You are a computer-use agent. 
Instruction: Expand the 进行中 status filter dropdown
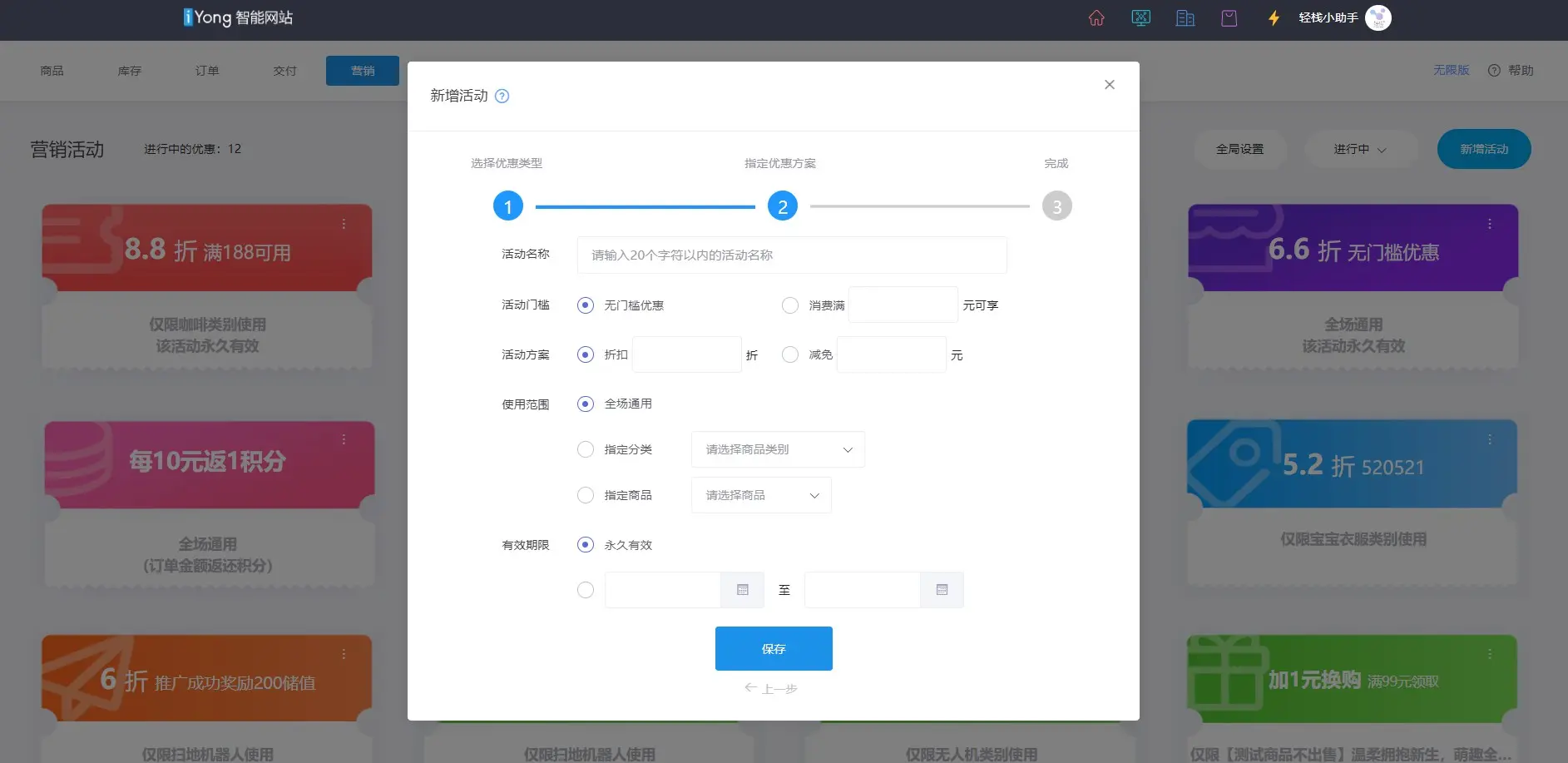(x=1360, y=149)
